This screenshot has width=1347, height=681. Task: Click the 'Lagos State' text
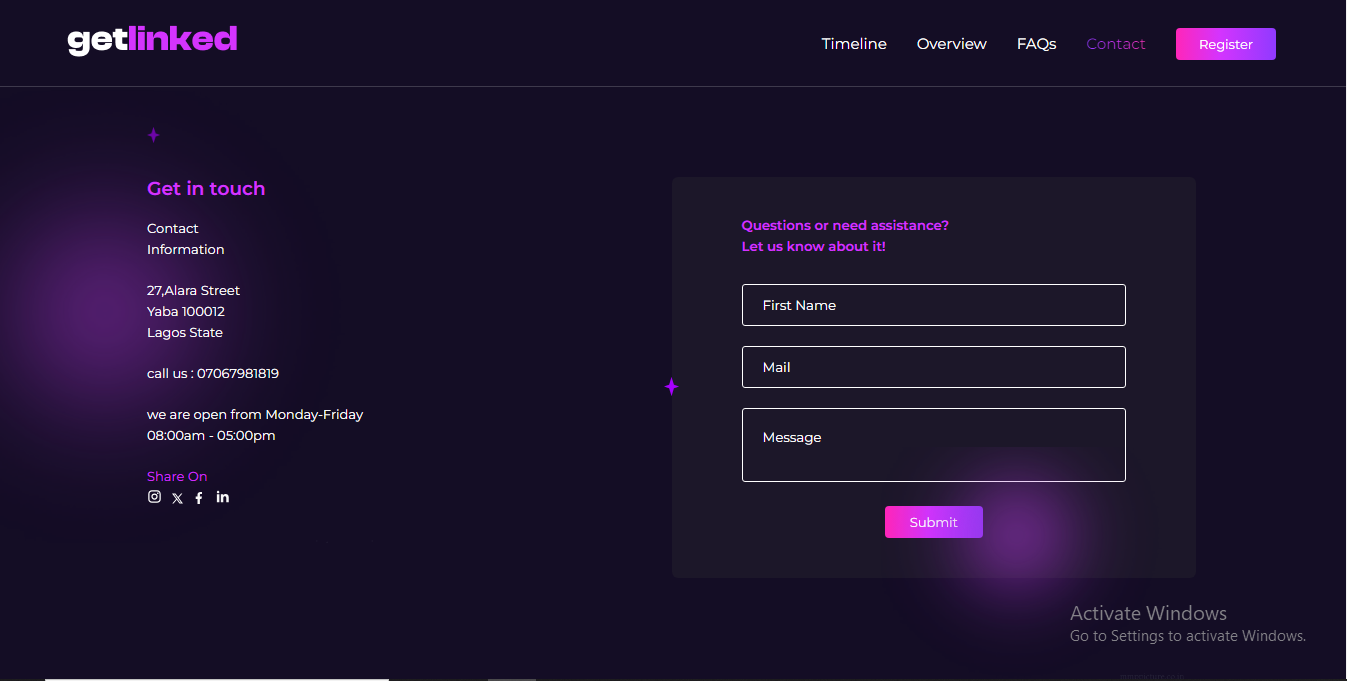(185, 333)
